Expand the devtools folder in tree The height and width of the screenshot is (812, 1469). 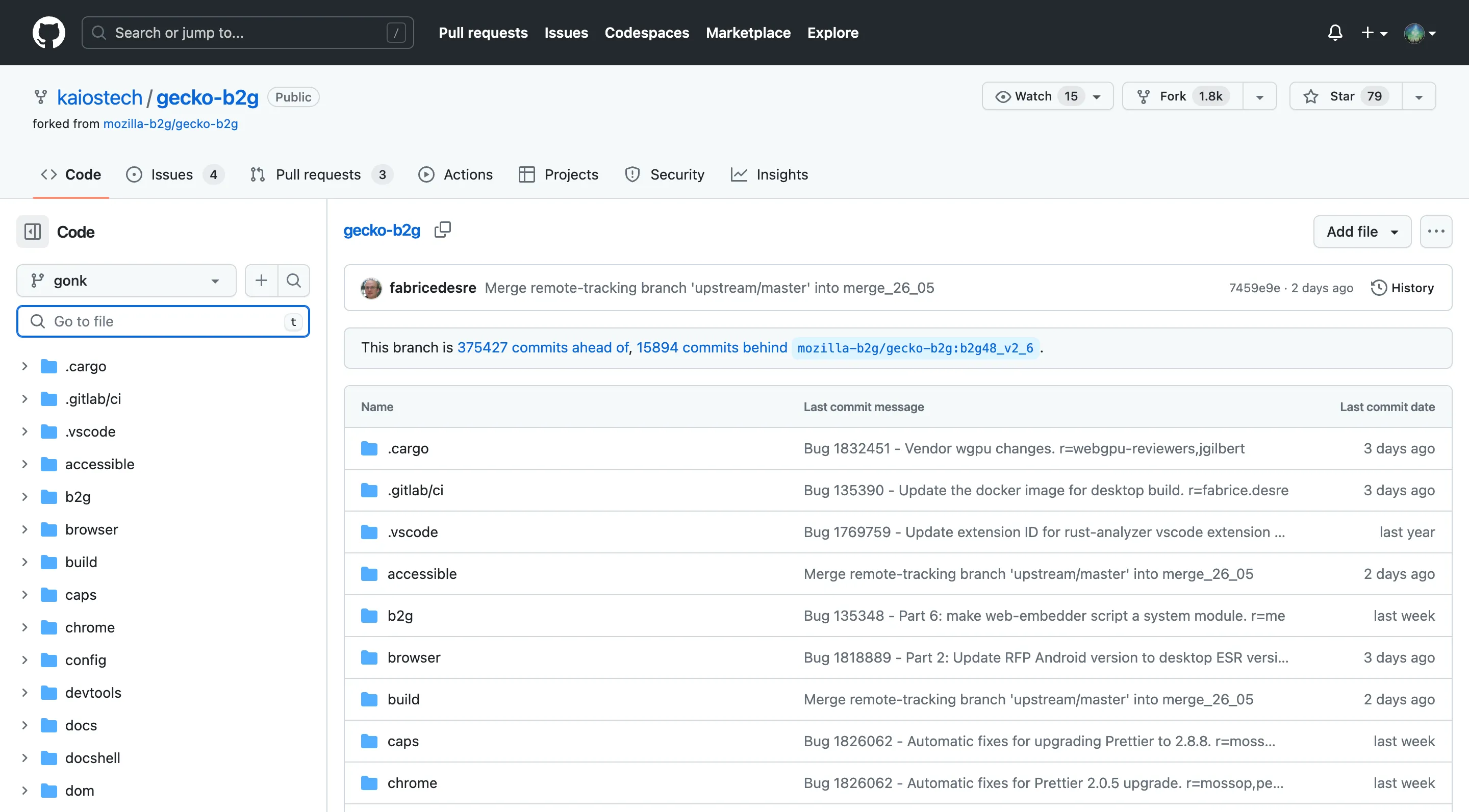click(x=24, y=692)
